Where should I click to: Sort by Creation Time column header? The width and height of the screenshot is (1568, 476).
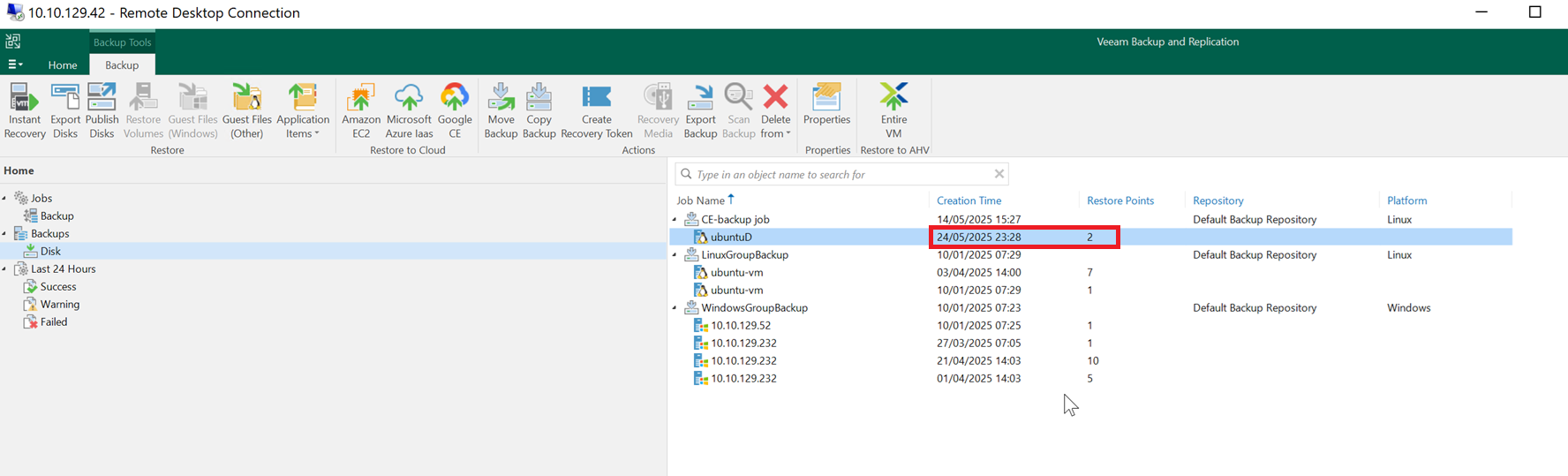pyautogui.click(x=969, y=200)
